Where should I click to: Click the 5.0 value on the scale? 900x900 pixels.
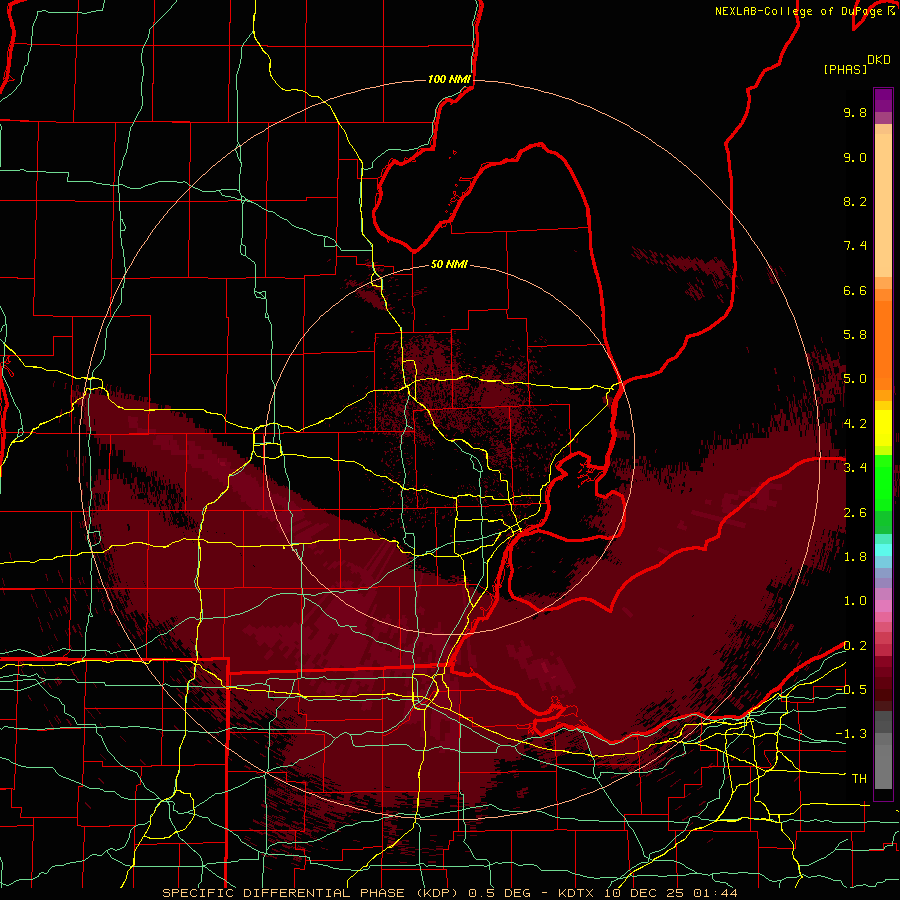pyautogui.click(x=855, y=379)
